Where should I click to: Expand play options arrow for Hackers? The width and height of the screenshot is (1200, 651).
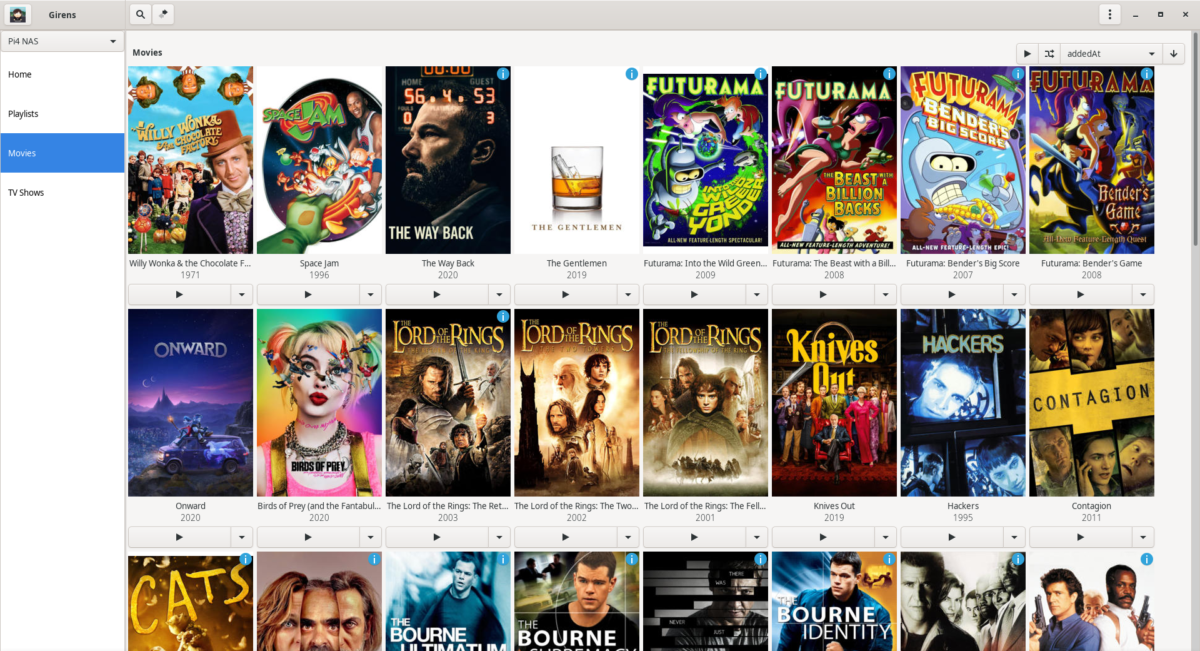(1014, 537)
